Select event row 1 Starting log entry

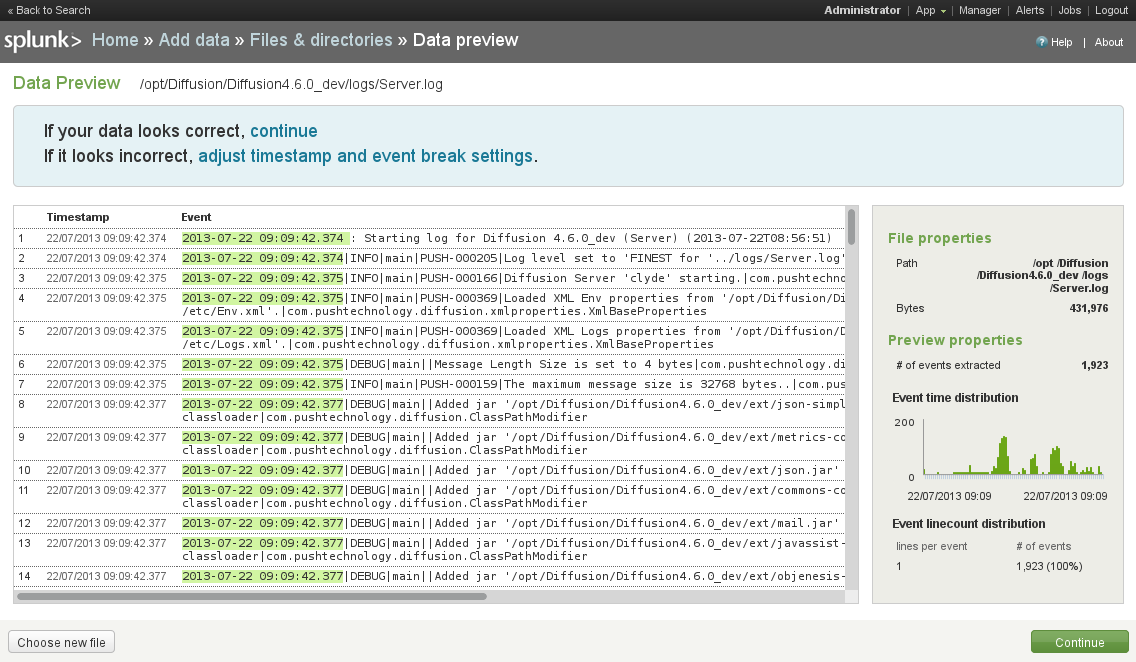coord(500,239)
